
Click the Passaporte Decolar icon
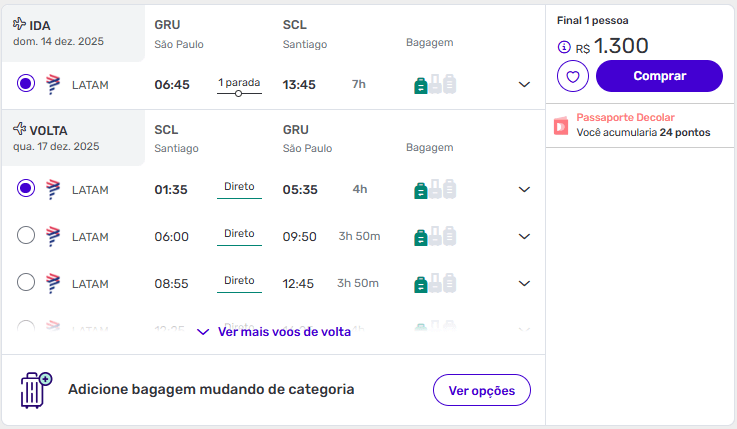561,125
